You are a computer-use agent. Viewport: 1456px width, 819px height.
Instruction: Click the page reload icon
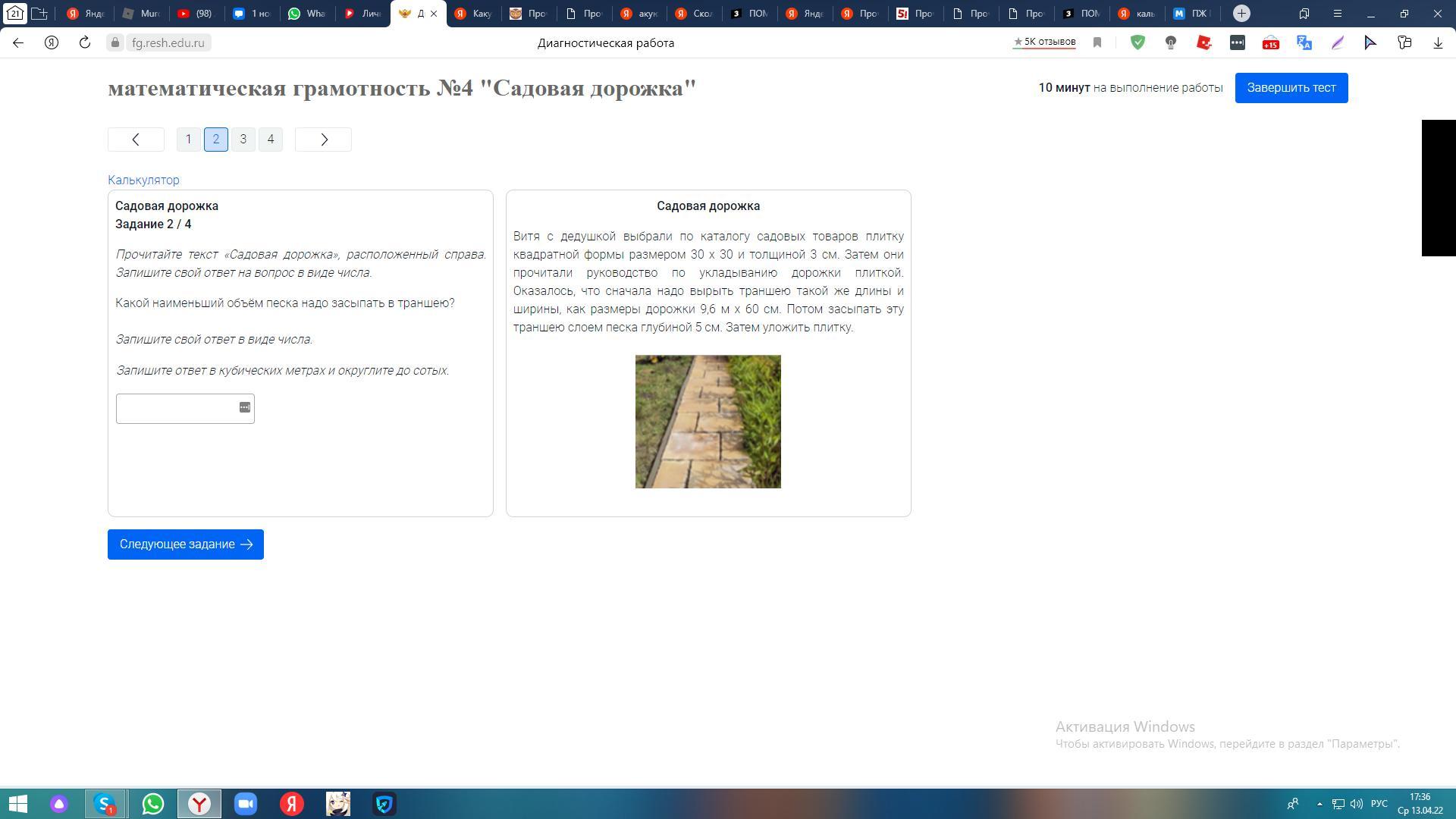(85, 43)
